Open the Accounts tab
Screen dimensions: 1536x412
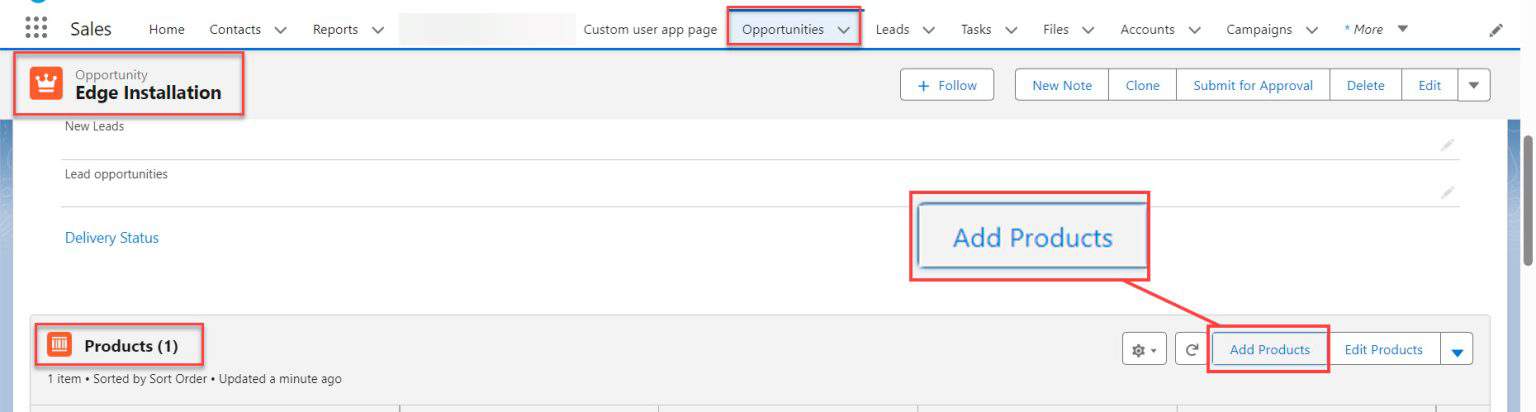click(1147, 30)
